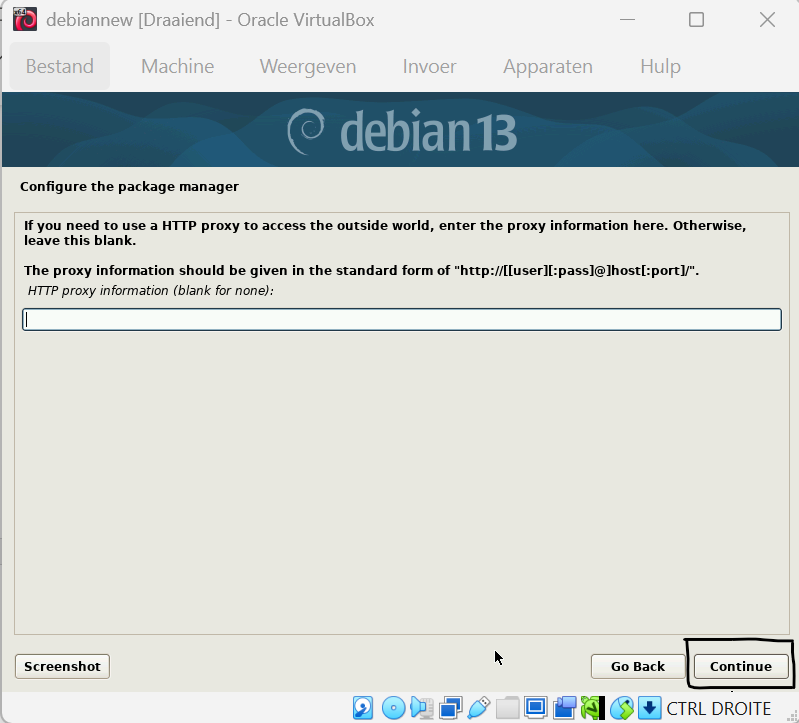The width and height of the screenshot is (799, 723).
Task: Click the CTRL DROITE host key label
Action: point(718,708)
